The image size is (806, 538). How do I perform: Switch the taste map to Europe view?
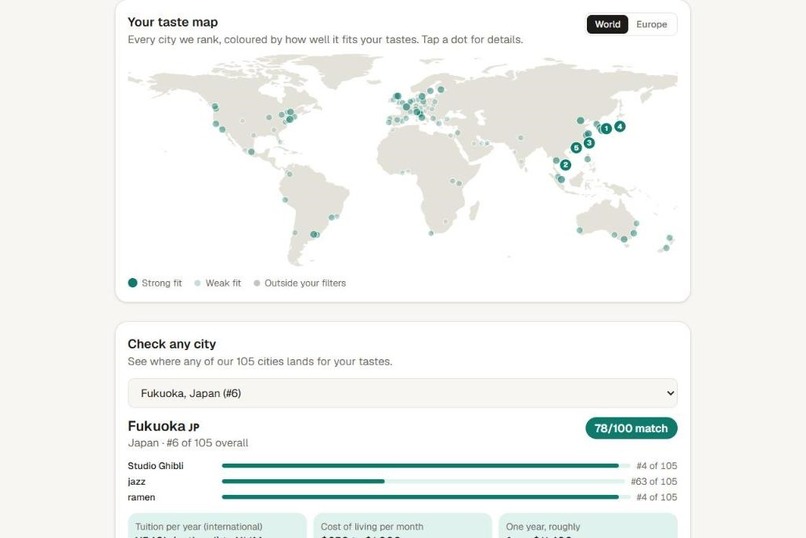[651, 24]
